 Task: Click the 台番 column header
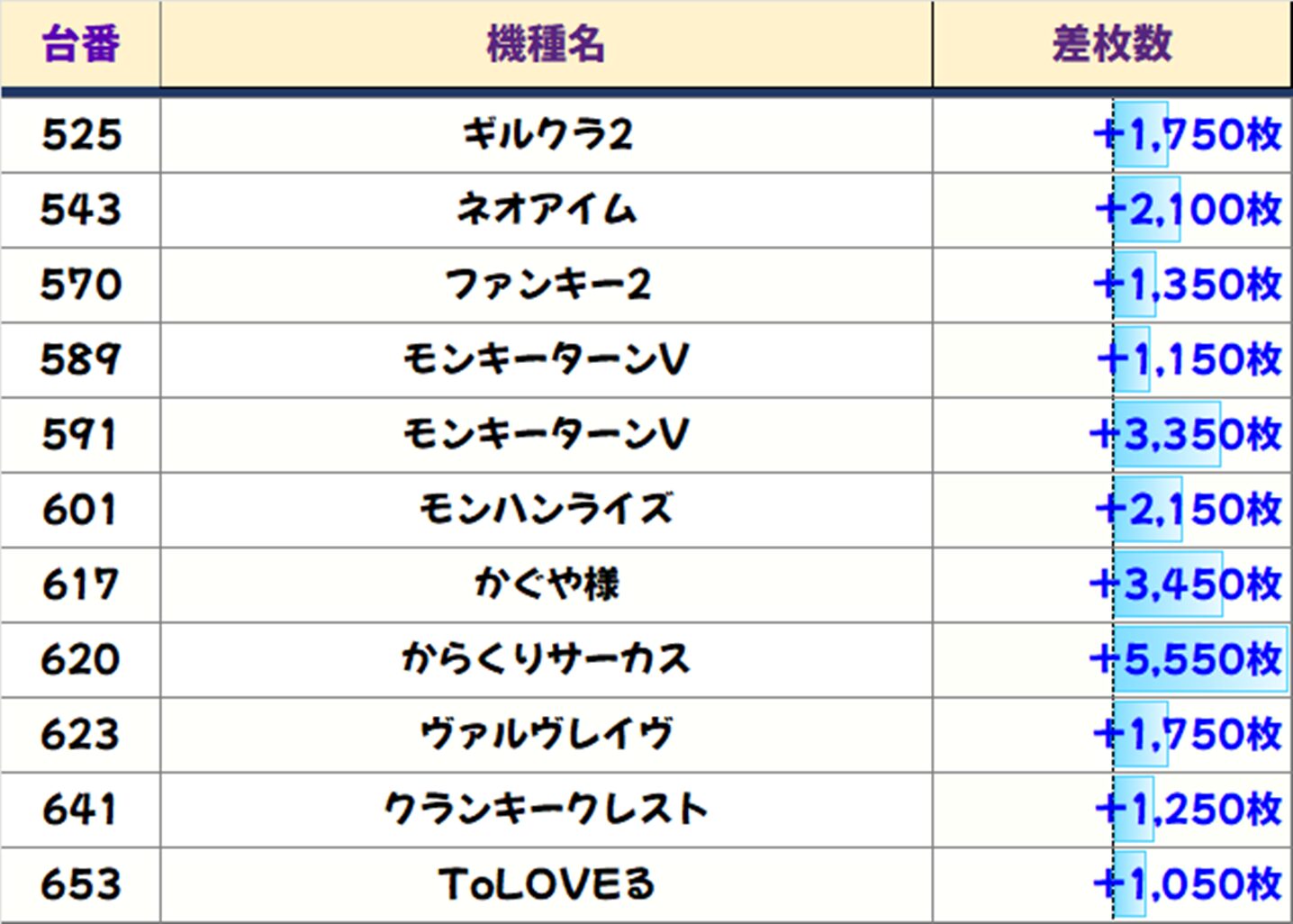(x=80, y=44)
